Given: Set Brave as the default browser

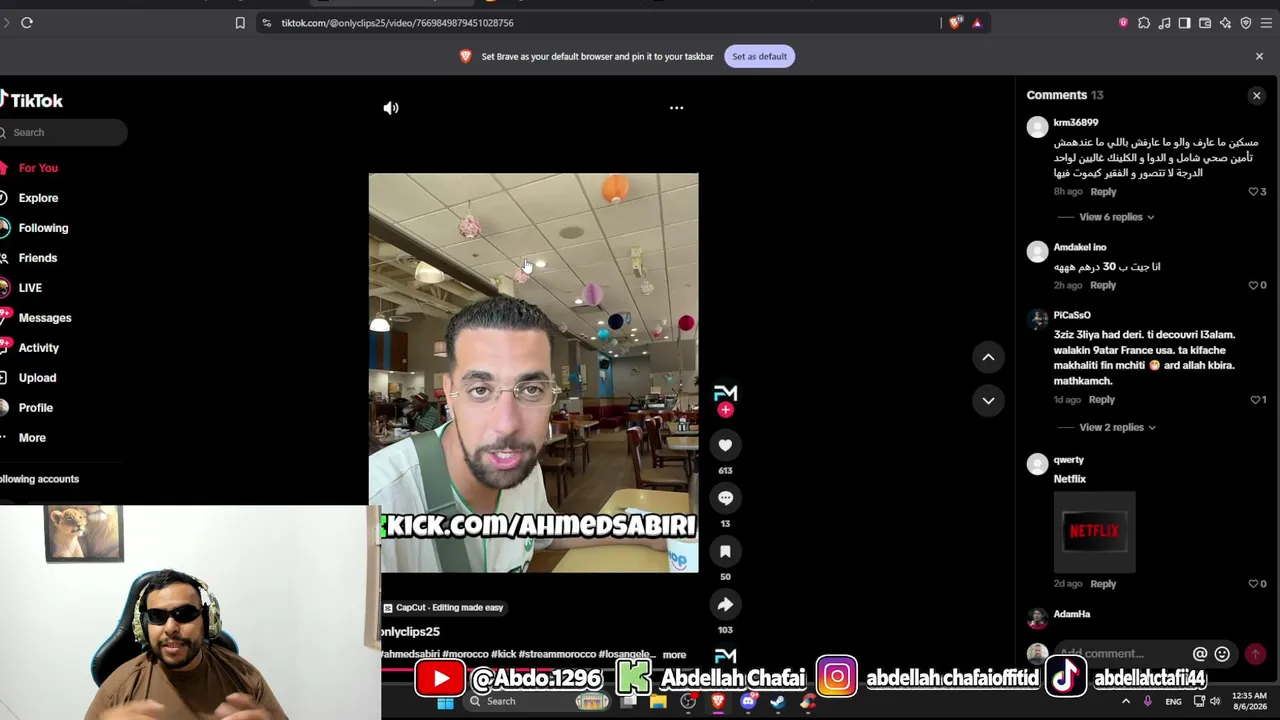Looking at the screenshot, I should coord(759,57).
